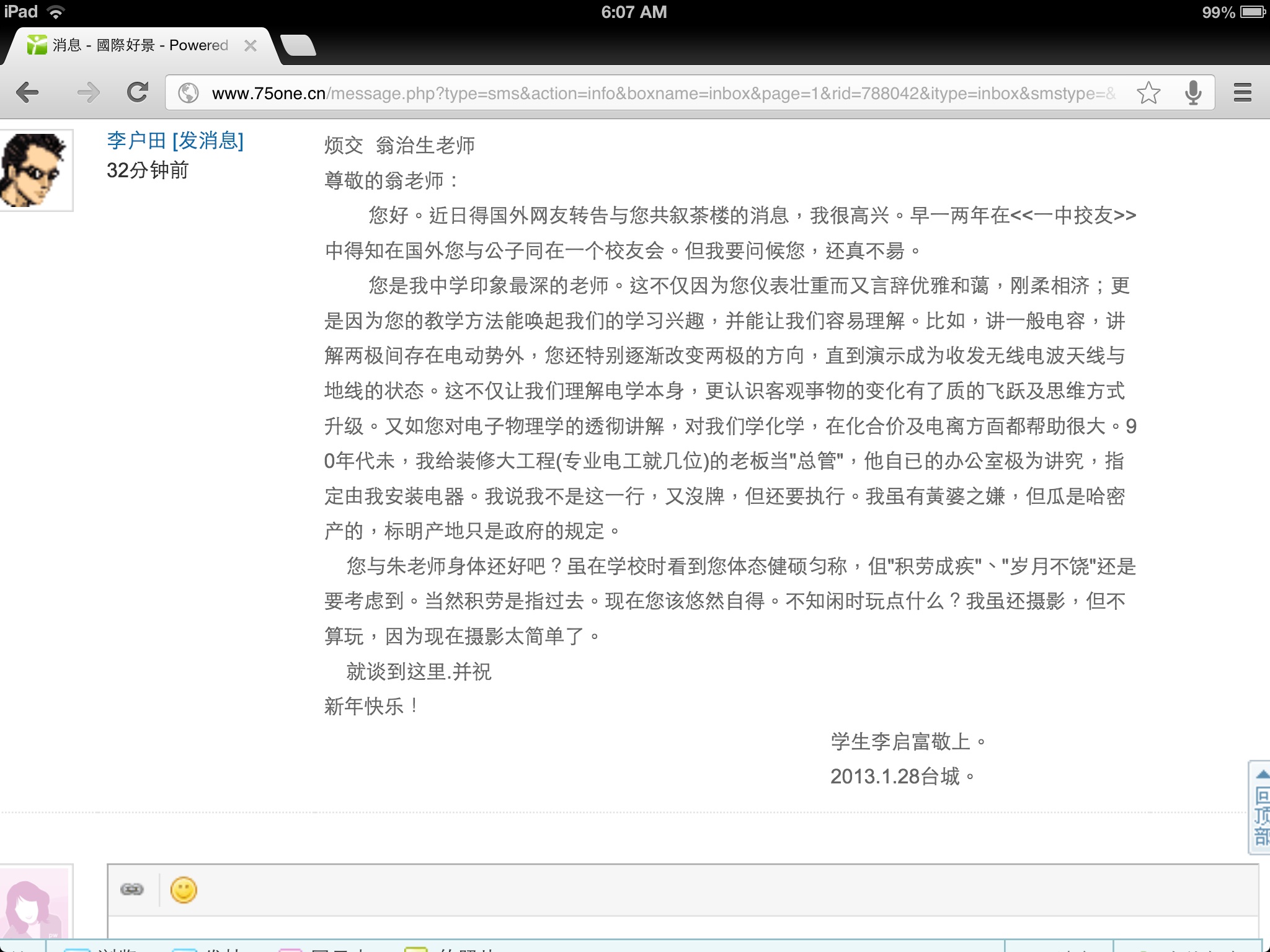The height and width of the screenshot is (952, 1270).
Task: Select the 消息 - 國際好景 browser tab
Action: tap(141, 45)
